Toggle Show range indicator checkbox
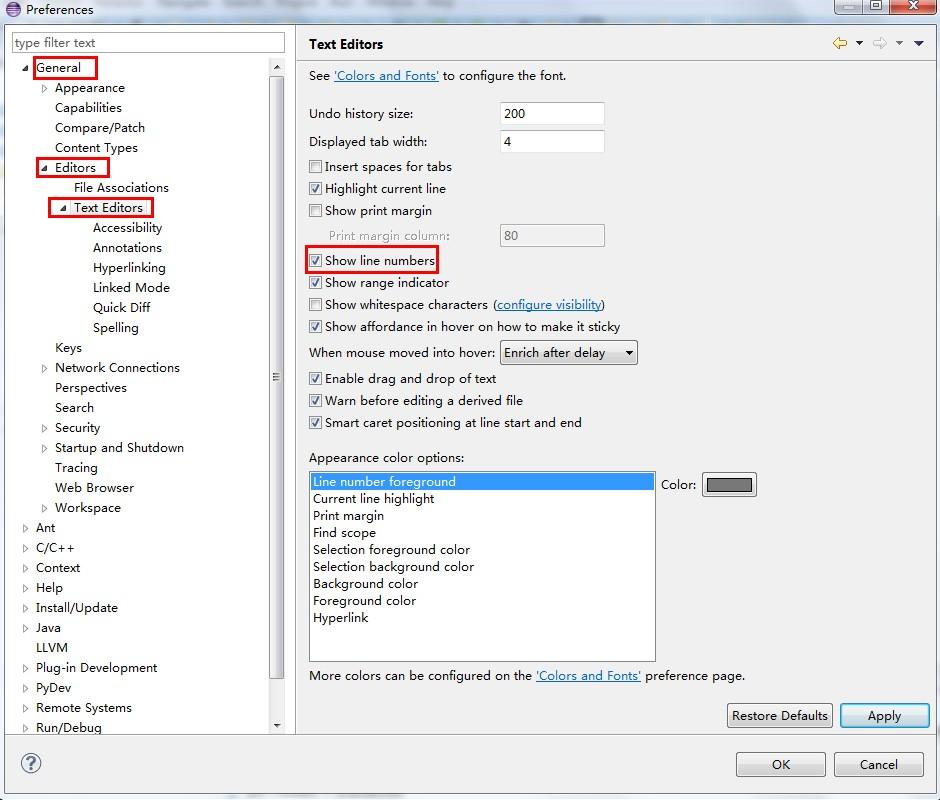 coord(315,282)
